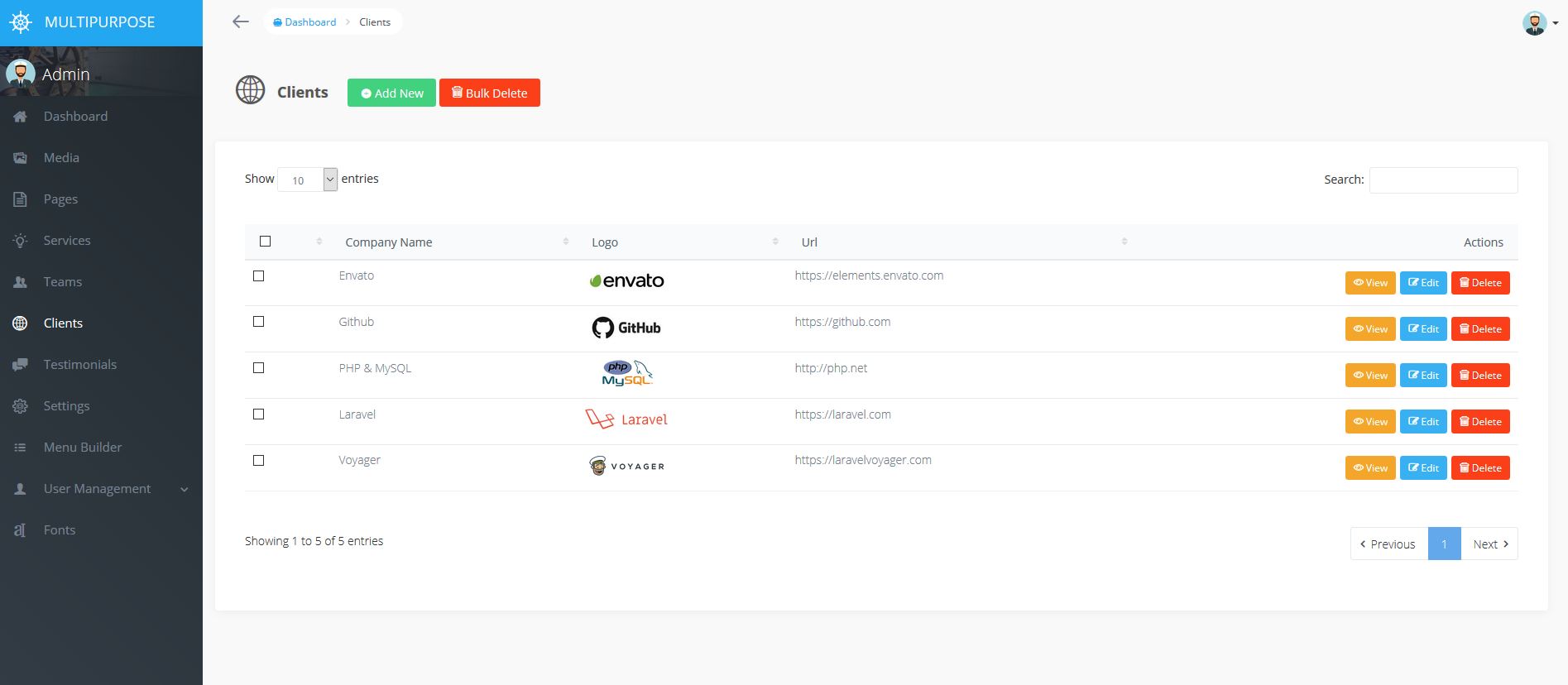Delete the PHP & MySQL client

click(1480, 376)
